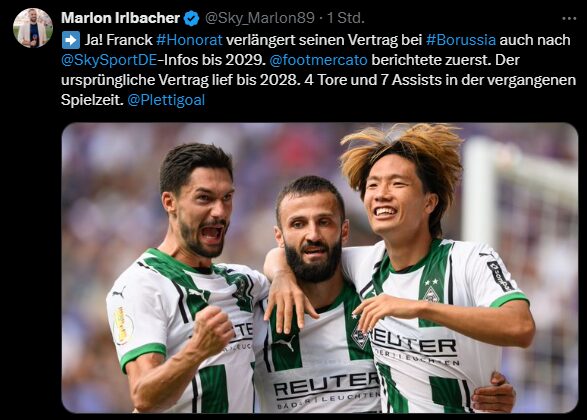The image size is (587, 420).
Task: Open the @Plettigoal profile mention
Action: pos(166,100)
